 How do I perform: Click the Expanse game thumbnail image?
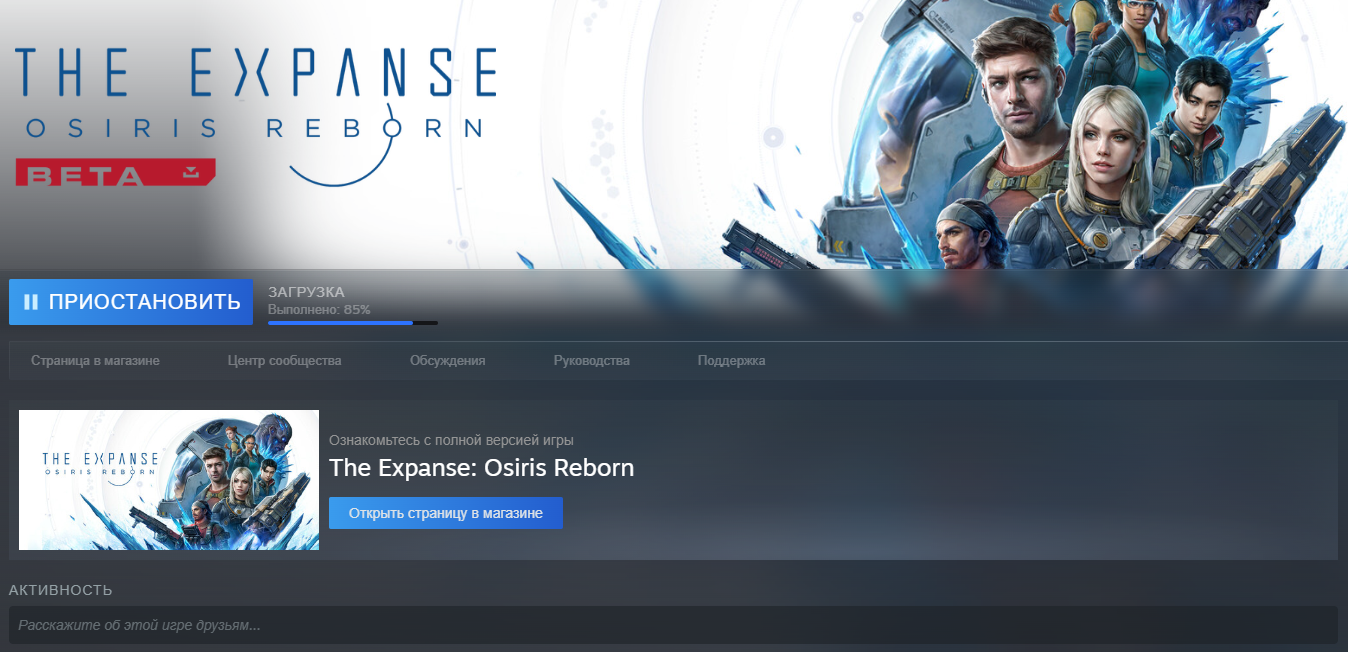169,480
